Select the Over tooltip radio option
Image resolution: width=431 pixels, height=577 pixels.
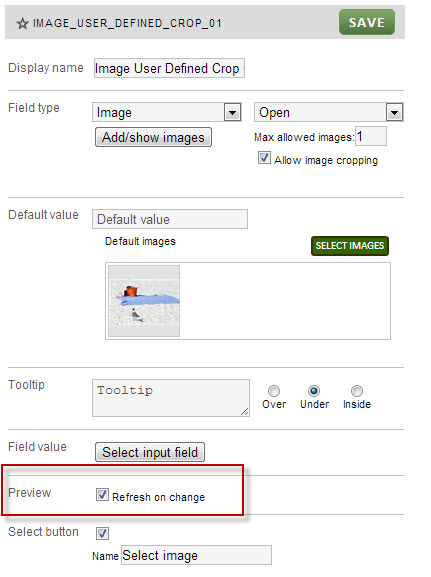pyautogui.click(x=274, y=390)
